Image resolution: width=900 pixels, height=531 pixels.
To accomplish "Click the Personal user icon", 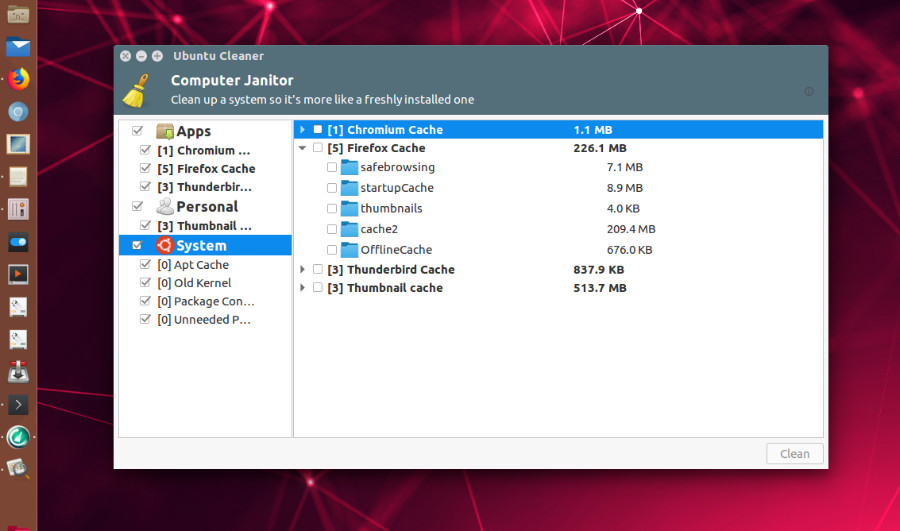I will [165, 206].
